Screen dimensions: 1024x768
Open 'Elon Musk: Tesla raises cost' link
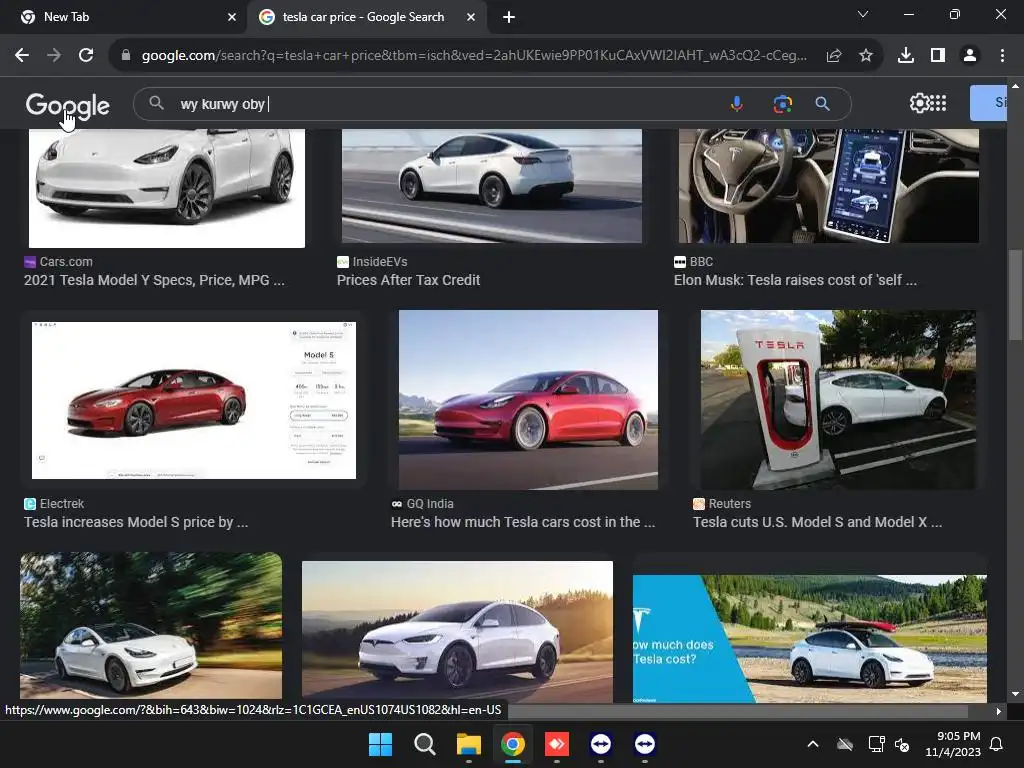tap(795, 280)
